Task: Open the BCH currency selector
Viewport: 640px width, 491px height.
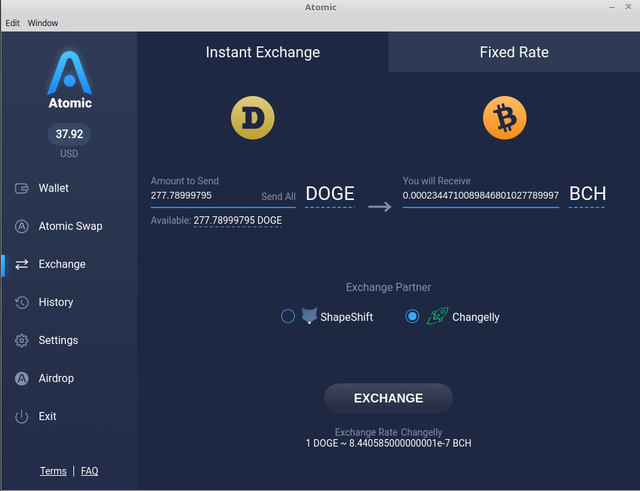Action: coord(587,194)
